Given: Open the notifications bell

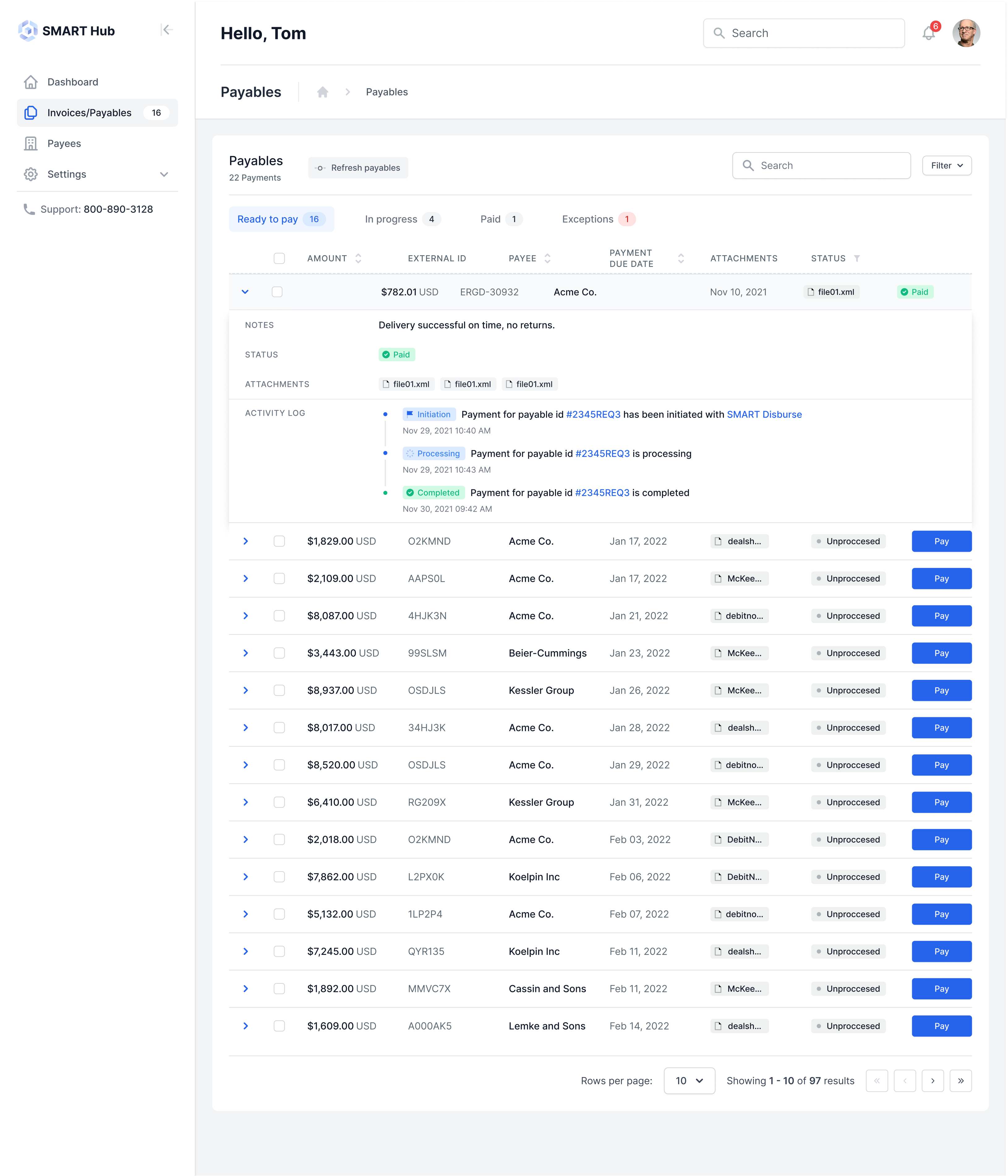Looking at the screenshot, I should (929, 33).
